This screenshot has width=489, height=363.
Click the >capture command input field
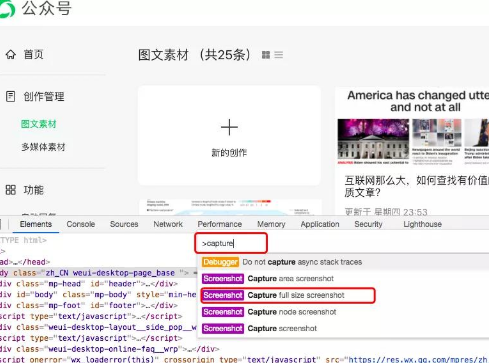click(x=231, y=243)
